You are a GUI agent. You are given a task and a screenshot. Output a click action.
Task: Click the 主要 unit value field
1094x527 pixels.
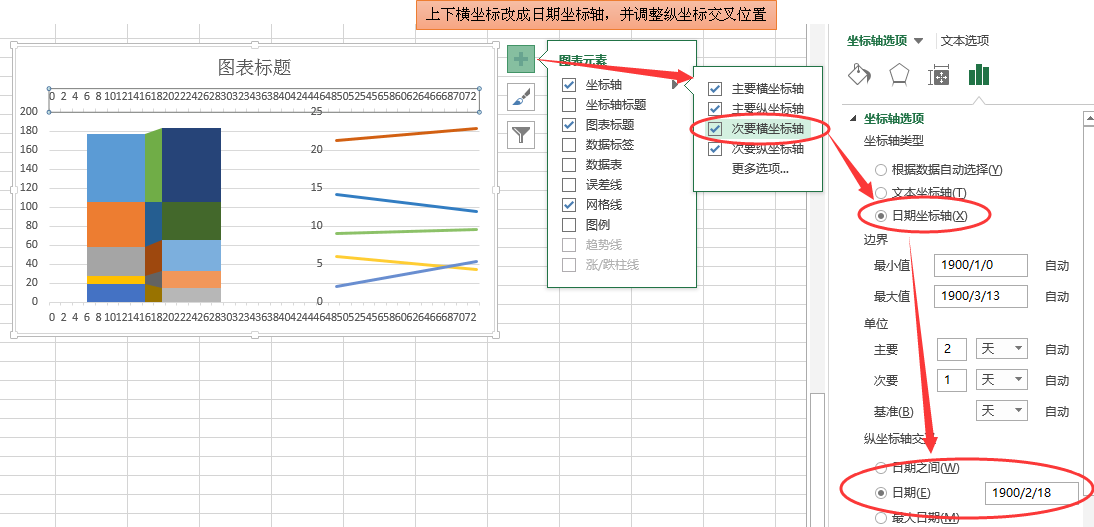[952, 350]
